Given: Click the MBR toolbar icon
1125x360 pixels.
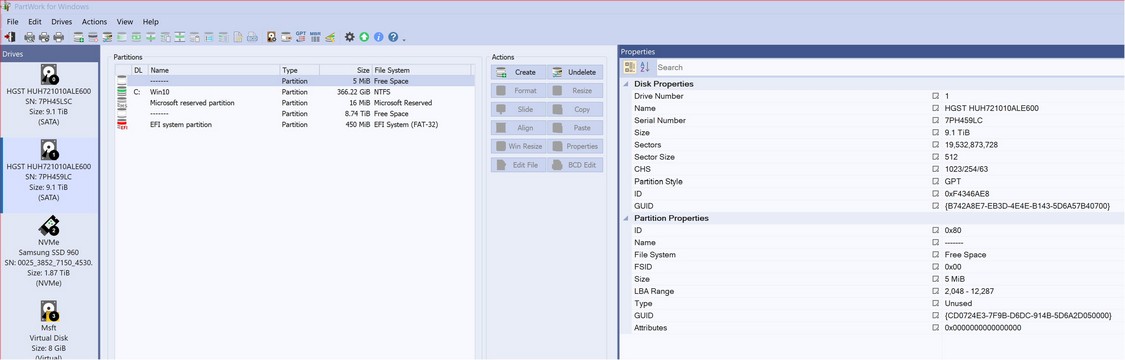Looking at the screenshot, I should click(x=316, y=37).
